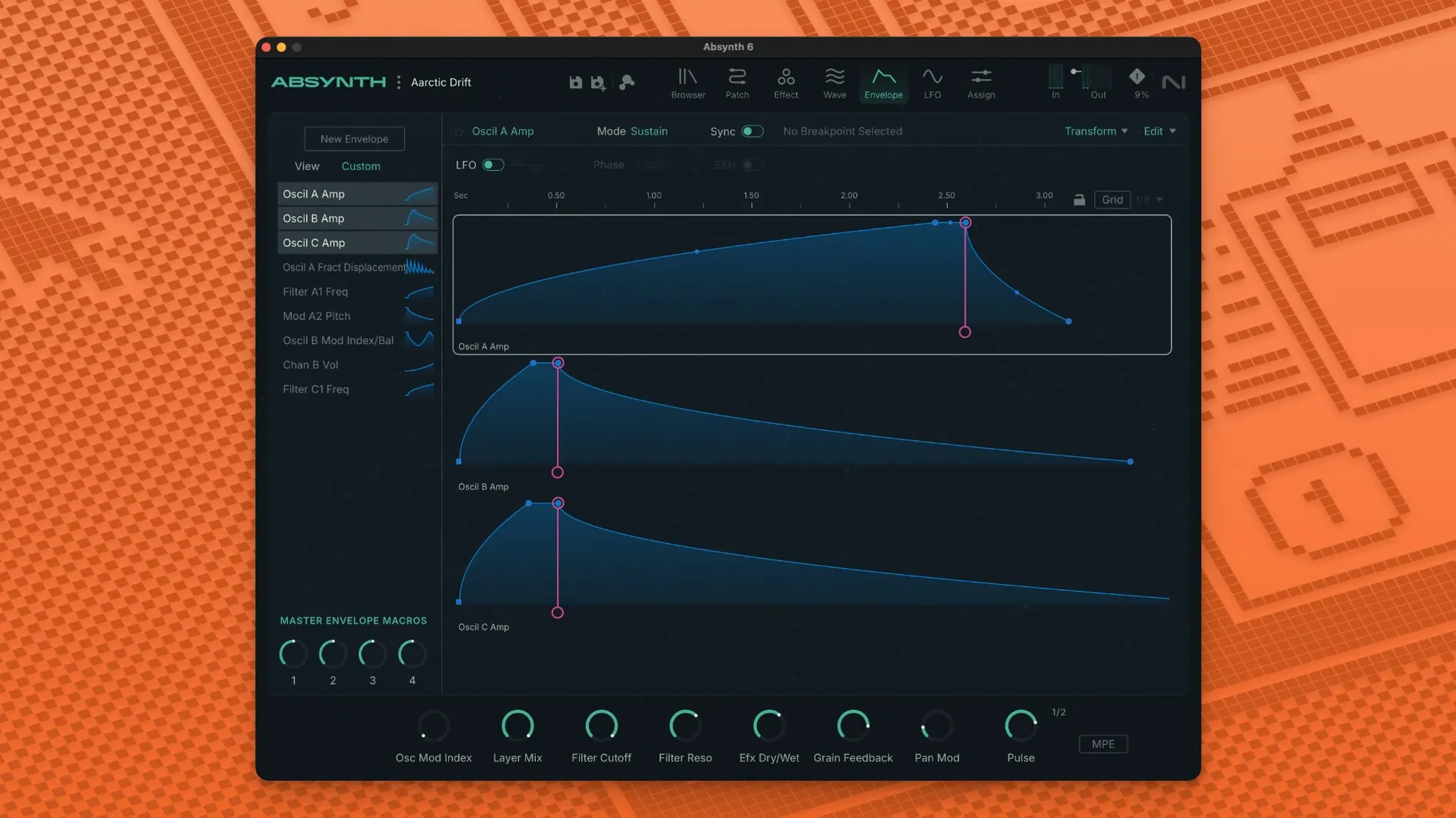Open the Oscil A Amp envelope name selector
The image size is (1456, 818).
503,132
